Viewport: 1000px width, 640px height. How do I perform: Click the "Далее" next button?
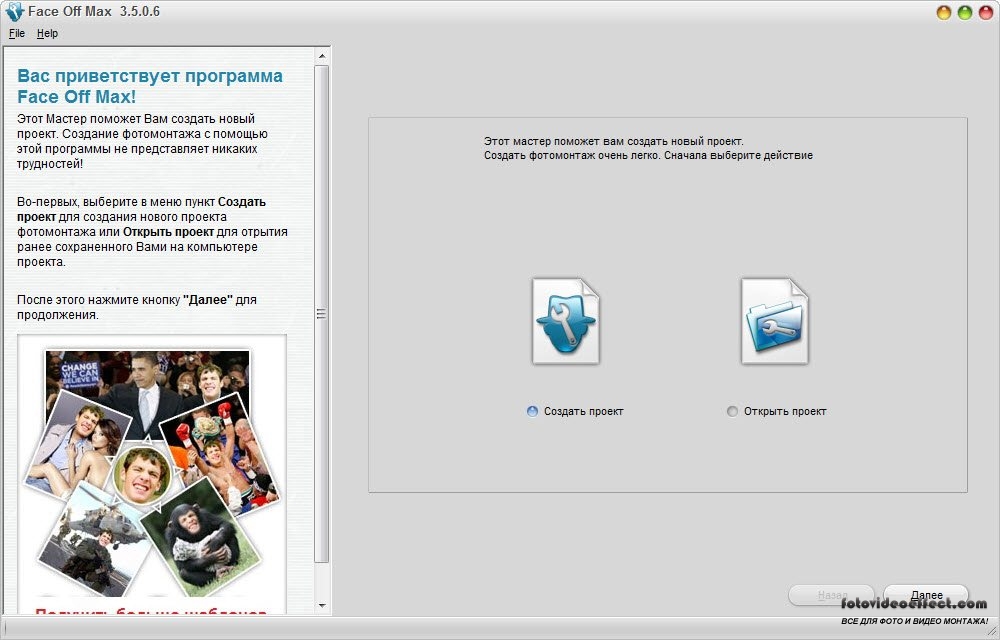tap(926, 595)
